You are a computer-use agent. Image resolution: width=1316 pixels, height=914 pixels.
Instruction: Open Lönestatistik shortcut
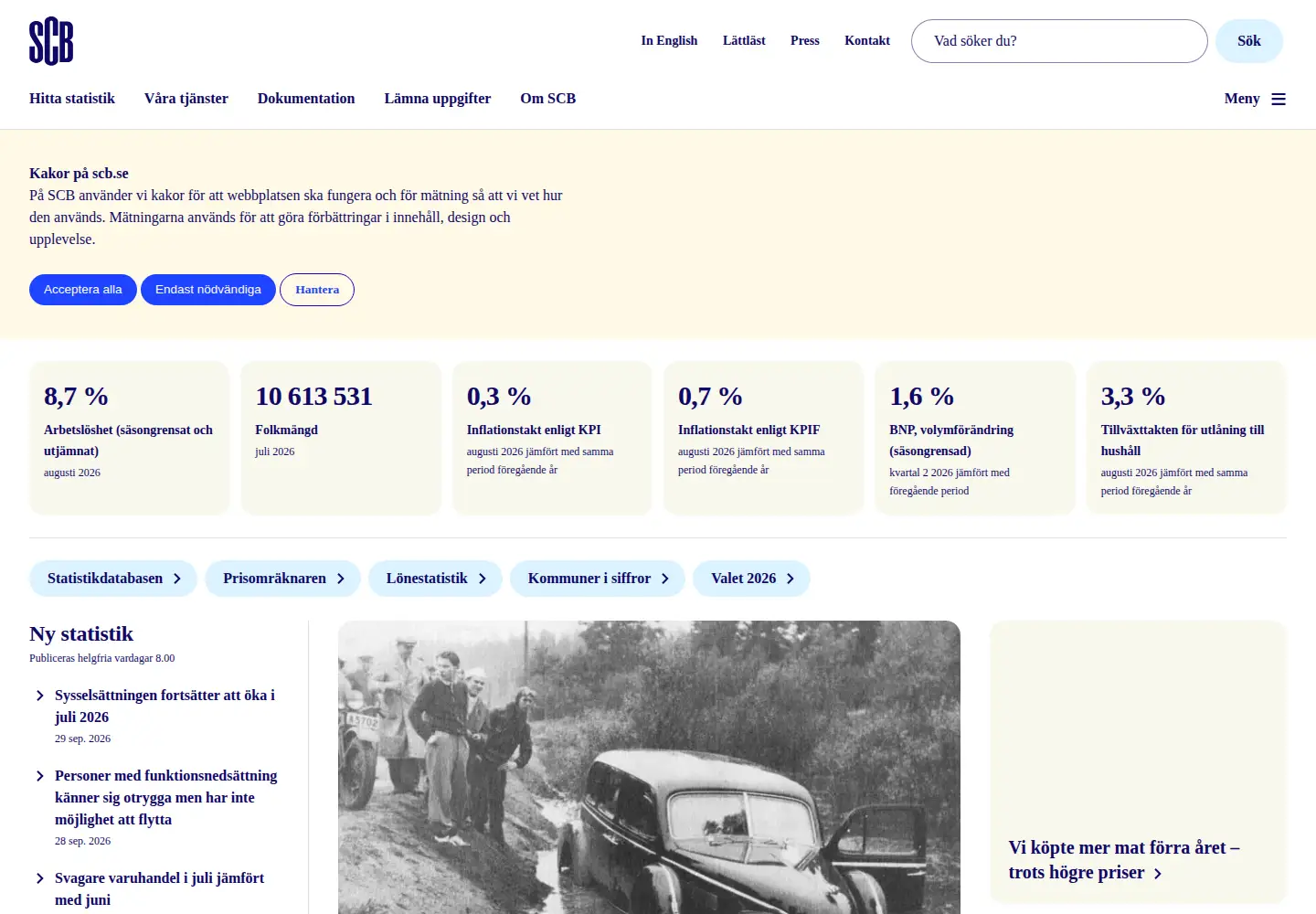[x=435, y=579]
